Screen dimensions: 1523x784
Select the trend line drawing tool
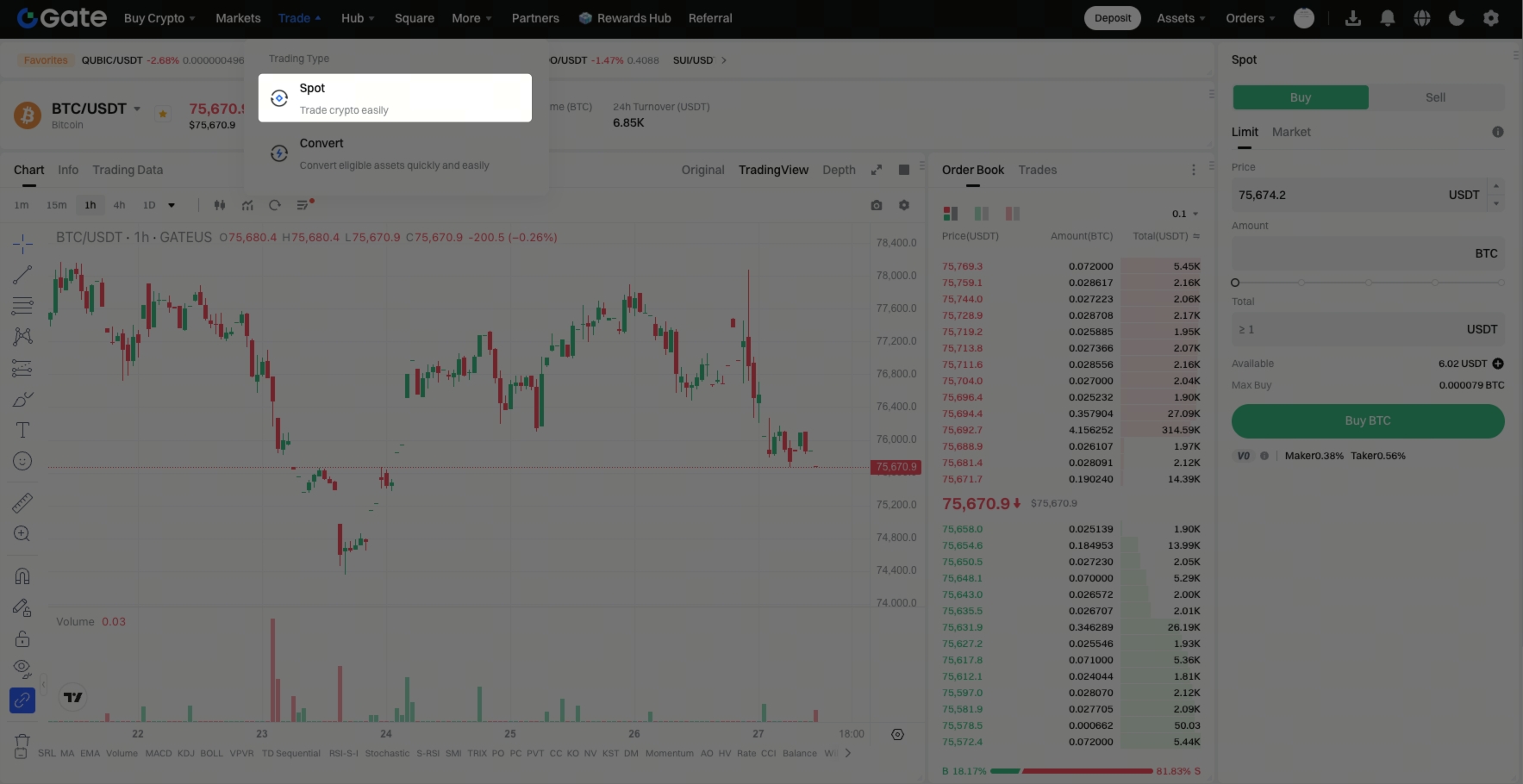pos(22,274)
